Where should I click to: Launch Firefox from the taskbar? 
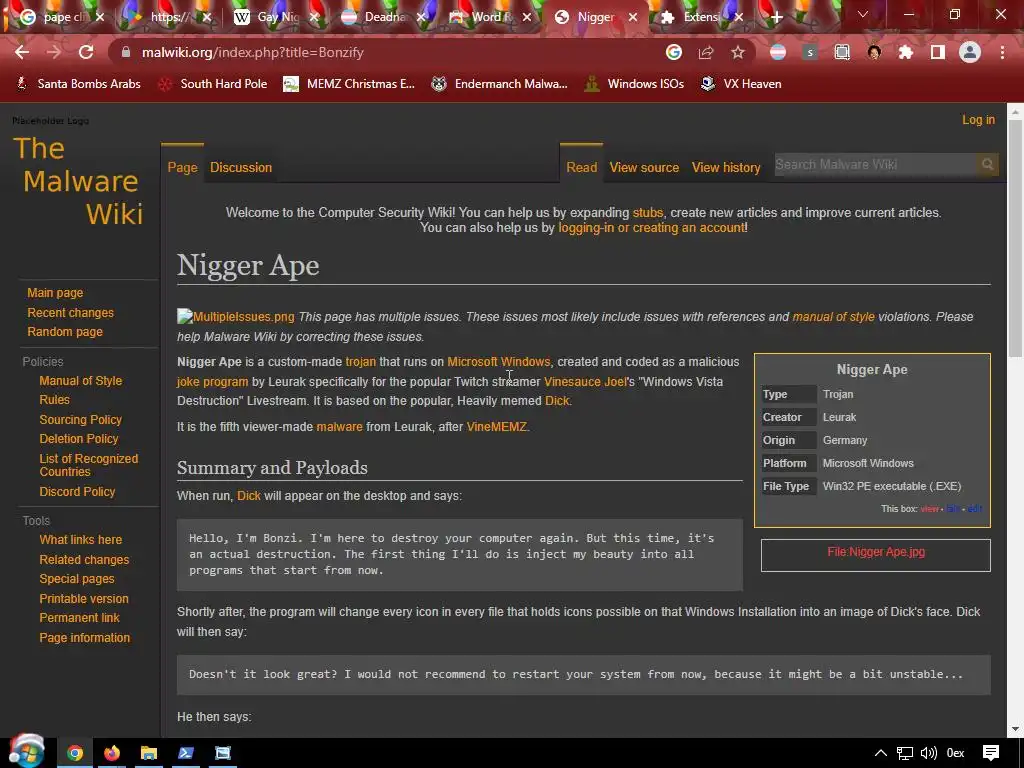[112, 753]
